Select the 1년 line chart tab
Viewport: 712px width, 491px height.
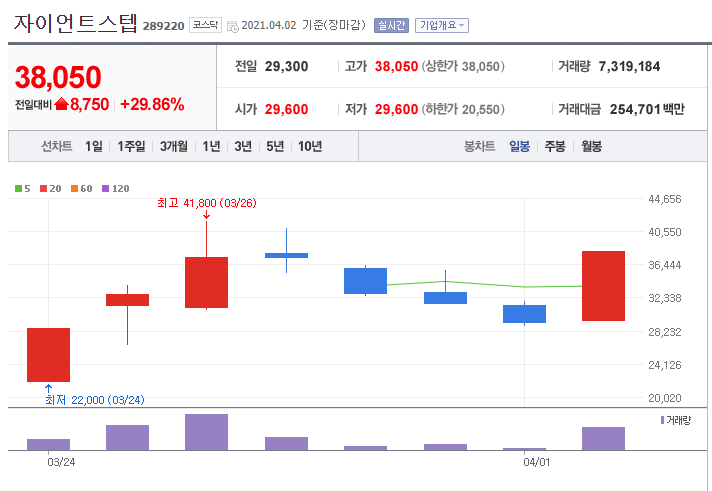pos(211,146)
